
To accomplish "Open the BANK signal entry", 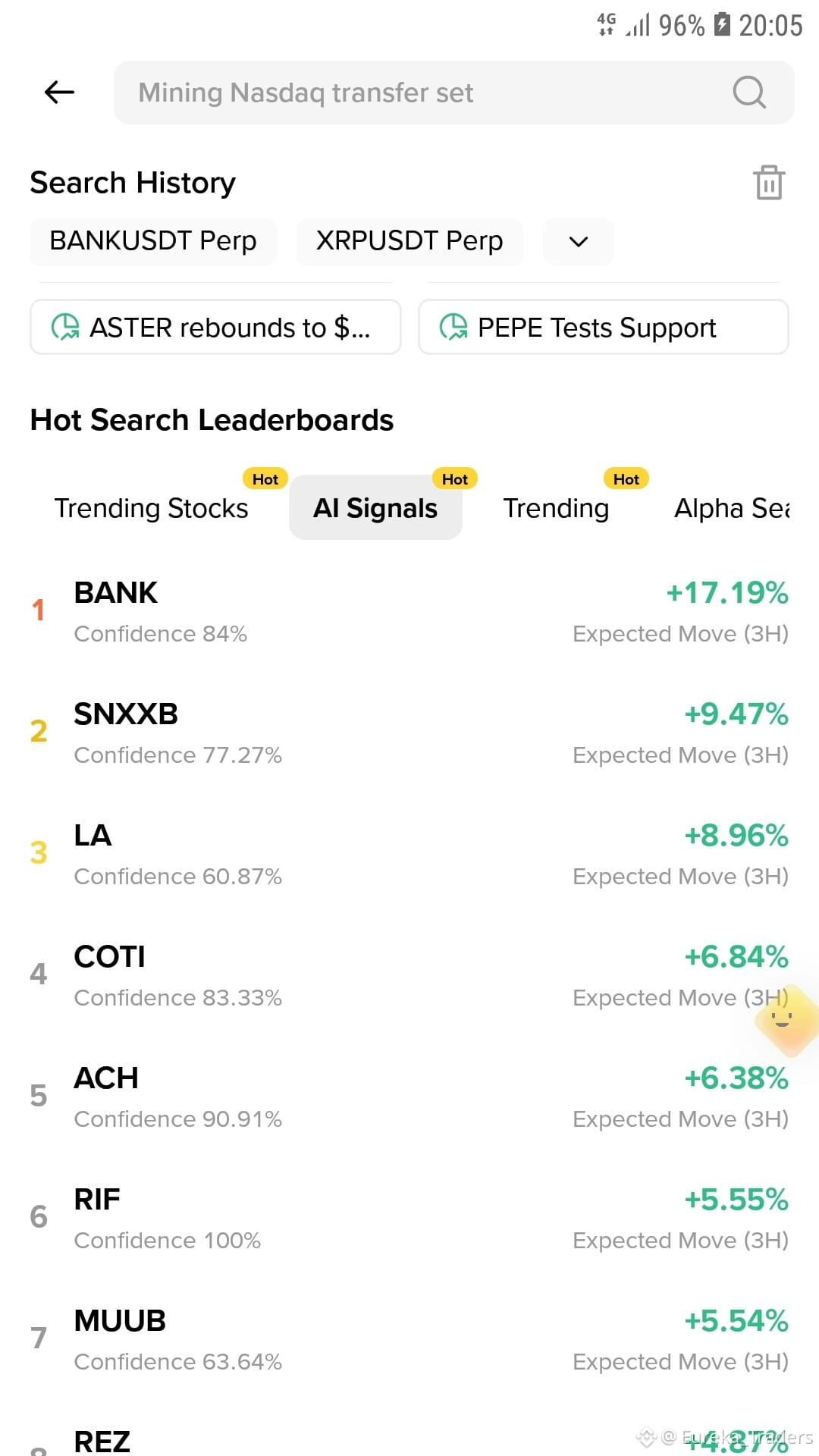I will (409, 611).
